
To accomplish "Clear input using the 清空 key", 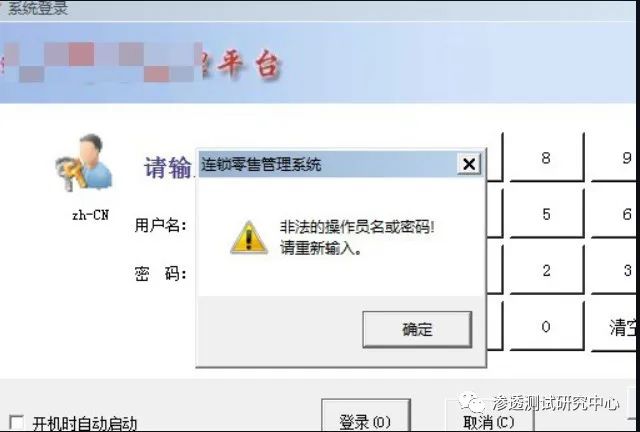I will coord(616,326).
